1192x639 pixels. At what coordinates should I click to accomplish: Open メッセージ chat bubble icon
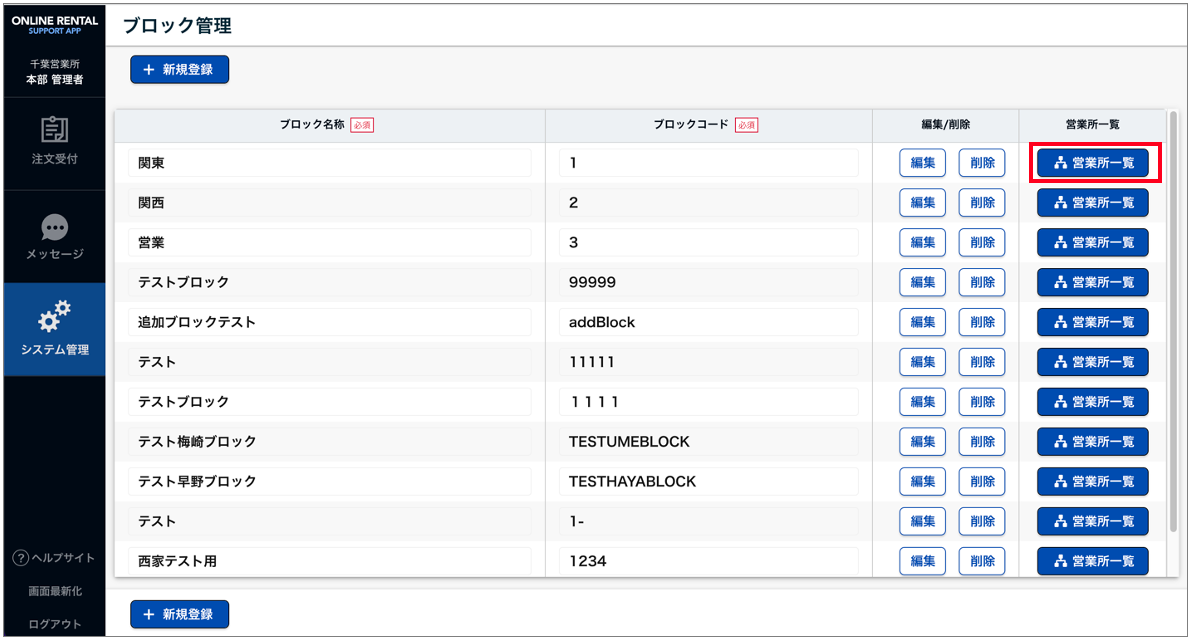pyautogui.click(x=54, y=228)
